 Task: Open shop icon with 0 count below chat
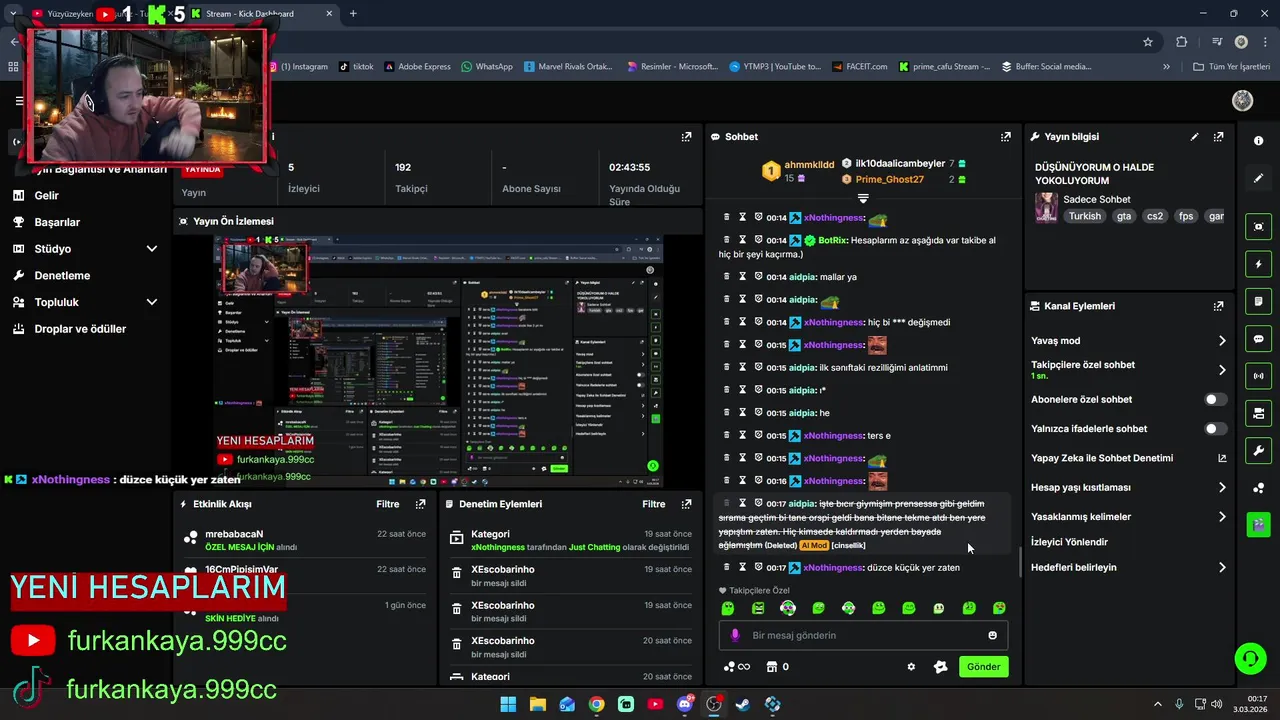click(777, 667)
